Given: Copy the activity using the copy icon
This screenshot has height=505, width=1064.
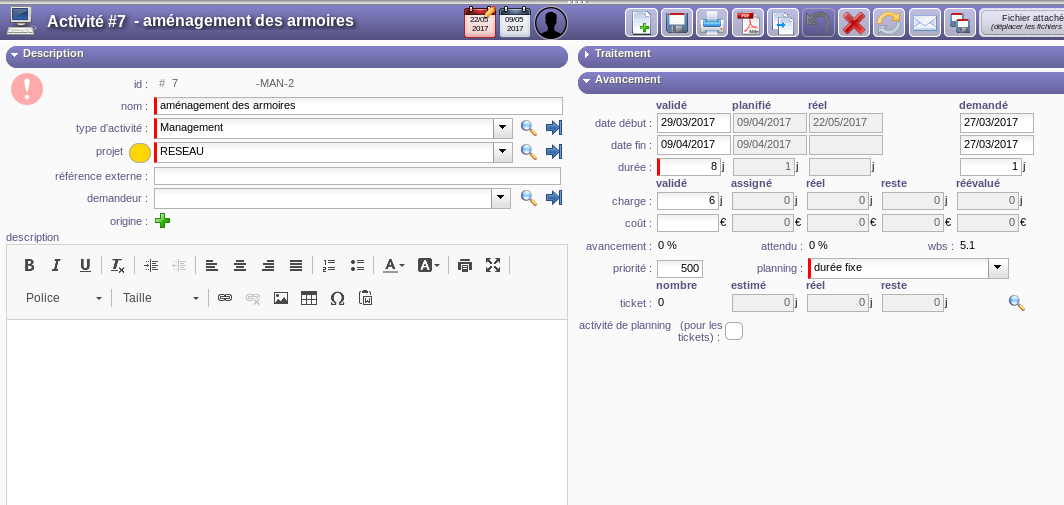Looking at the screenshot, I should (x=783, y=23).
